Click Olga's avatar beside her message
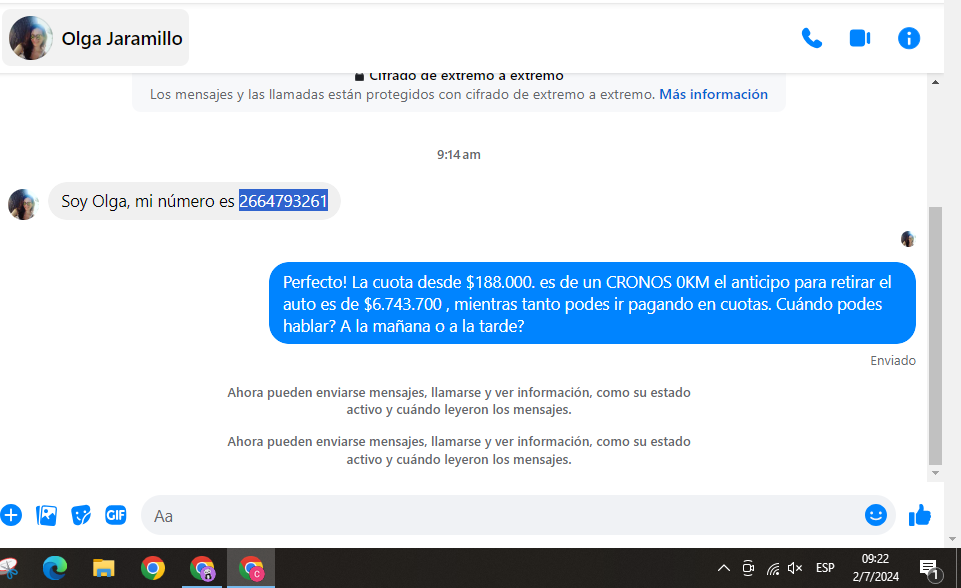961x588 pixels. (23, 203)
